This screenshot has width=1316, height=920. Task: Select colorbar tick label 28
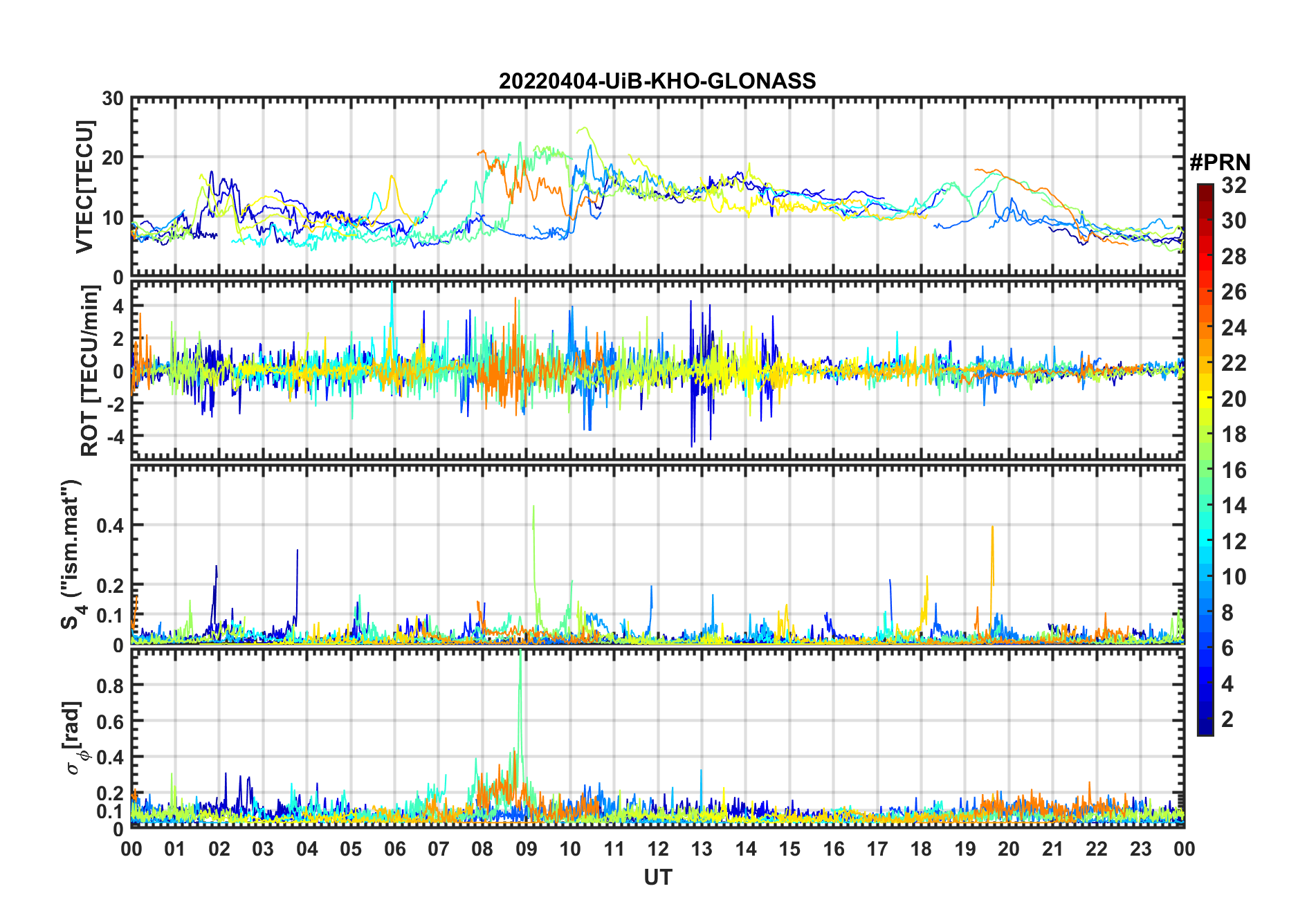pyautogui.click(x=1234, y=257)
